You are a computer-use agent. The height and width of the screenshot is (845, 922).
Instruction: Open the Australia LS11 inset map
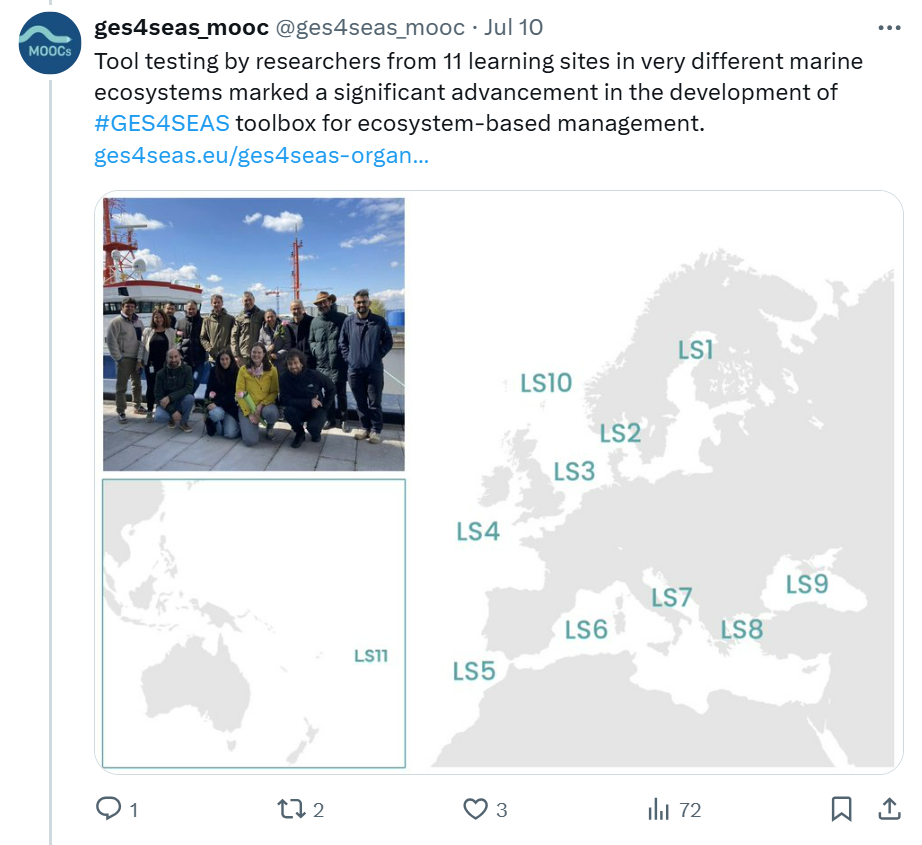(254, 623)
